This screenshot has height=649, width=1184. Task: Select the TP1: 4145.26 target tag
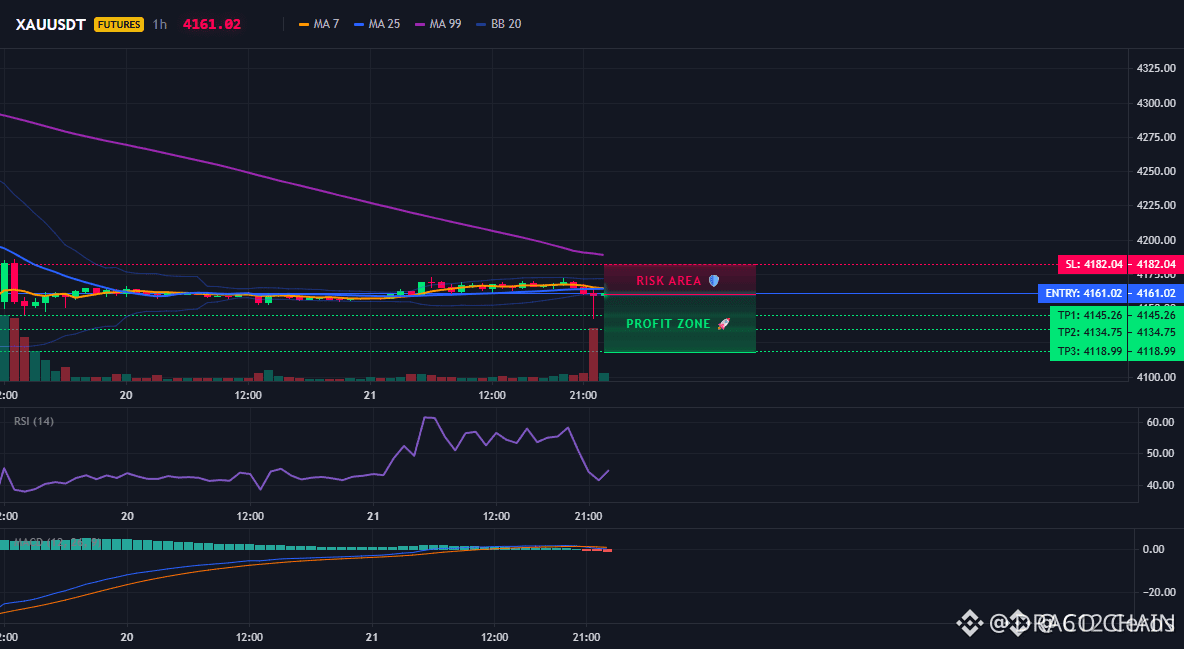(x=1088, y=315)
